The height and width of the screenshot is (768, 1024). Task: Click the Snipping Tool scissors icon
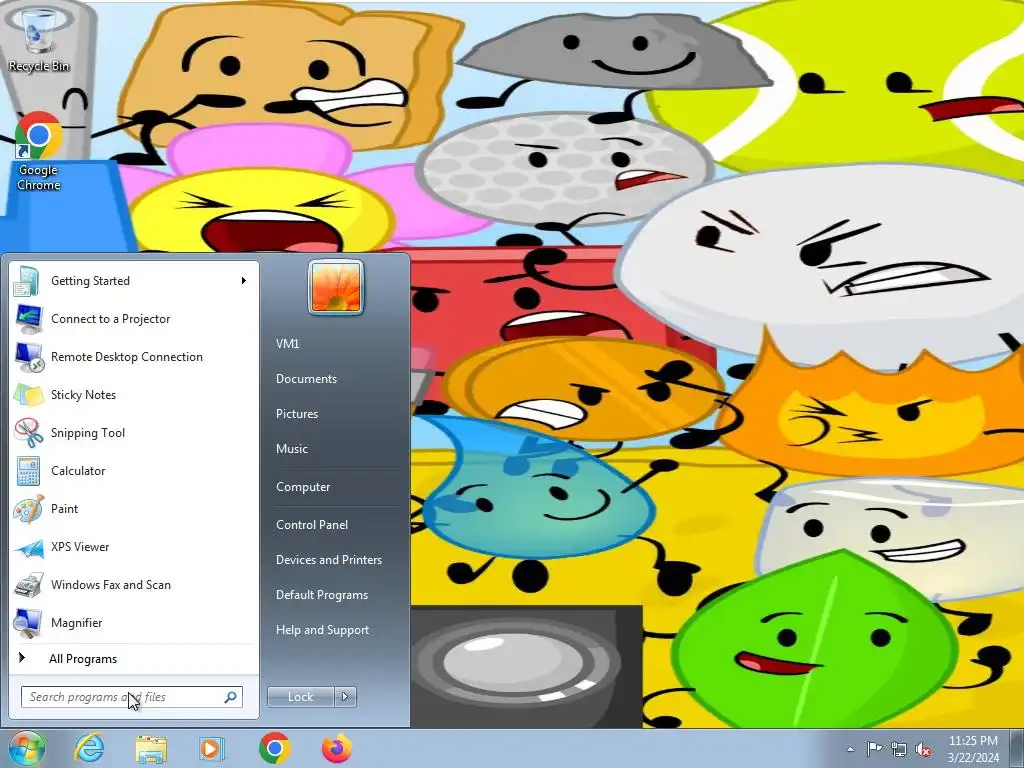(x=28, y=432)
